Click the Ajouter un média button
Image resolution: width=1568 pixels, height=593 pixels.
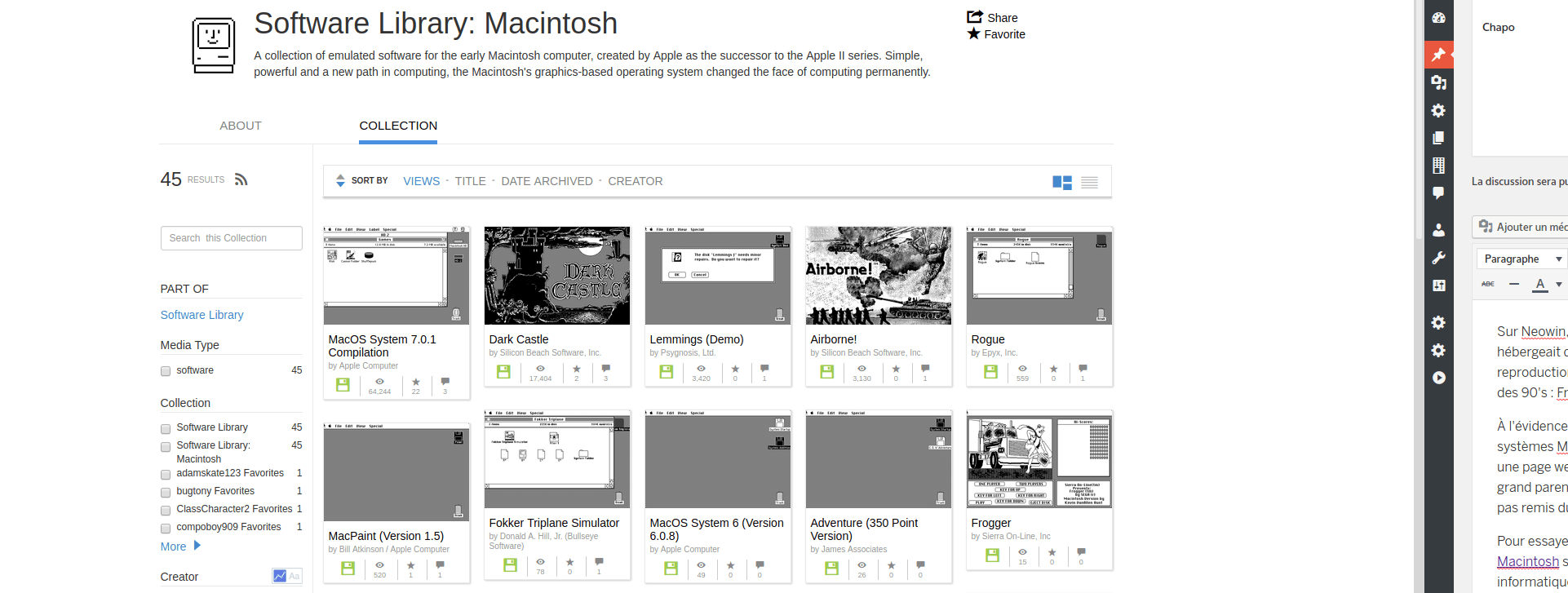[1522, 227]
